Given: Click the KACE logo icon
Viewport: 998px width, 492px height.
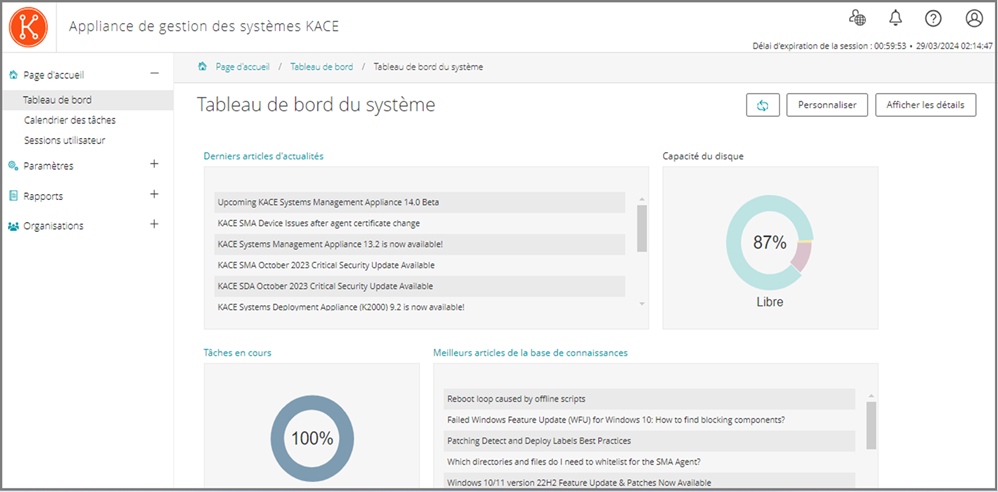Looking at the screenshot, I should click(29, 26).
